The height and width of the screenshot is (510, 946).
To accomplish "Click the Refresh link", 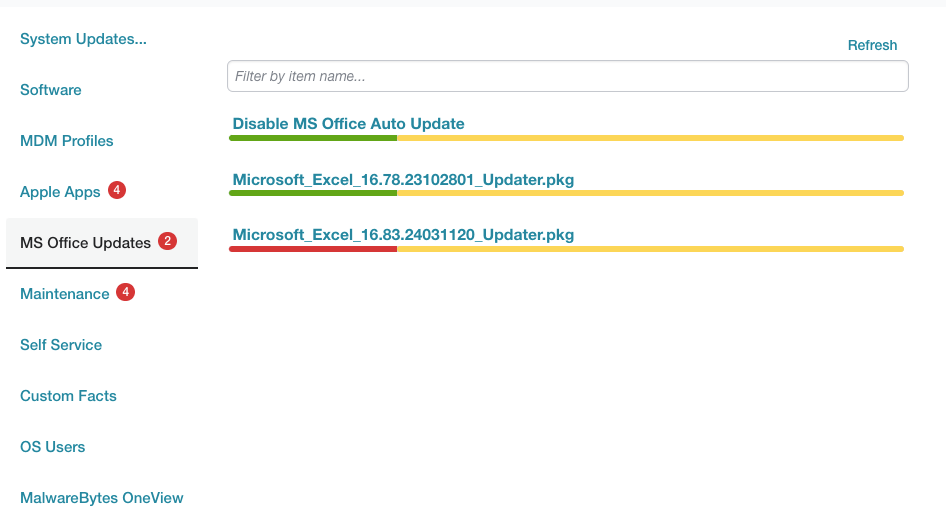I will pos(872,45).
